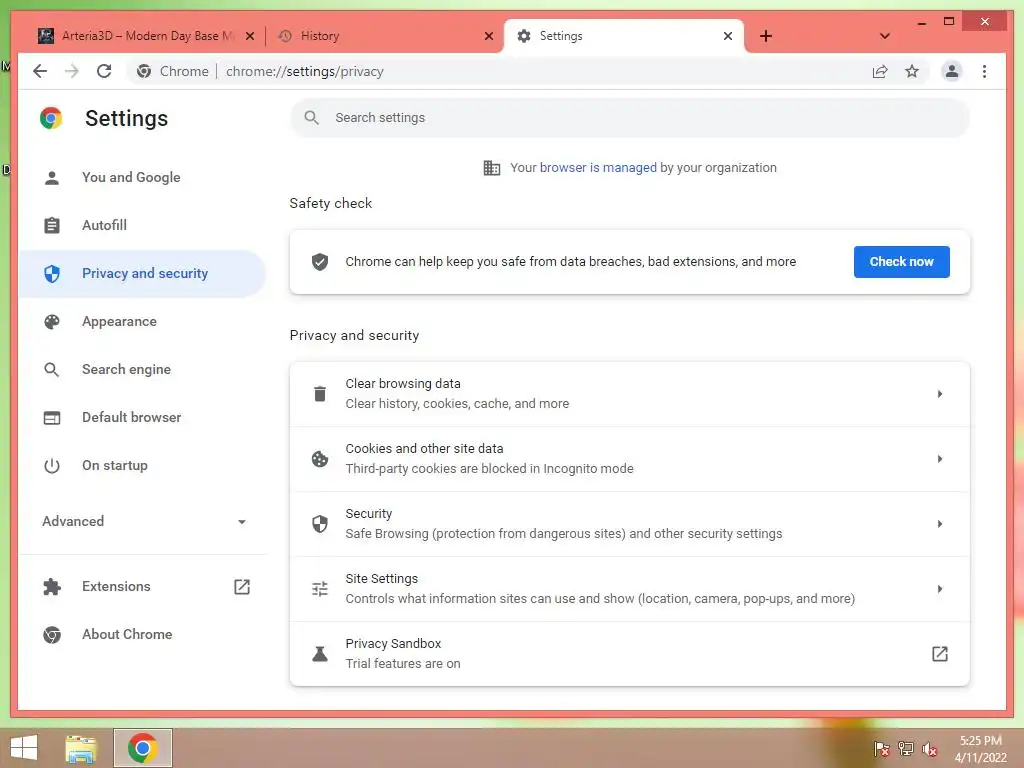The image size is (1024, 768).
Task: Click the address bar URL
Action: [x=304, y=71]
